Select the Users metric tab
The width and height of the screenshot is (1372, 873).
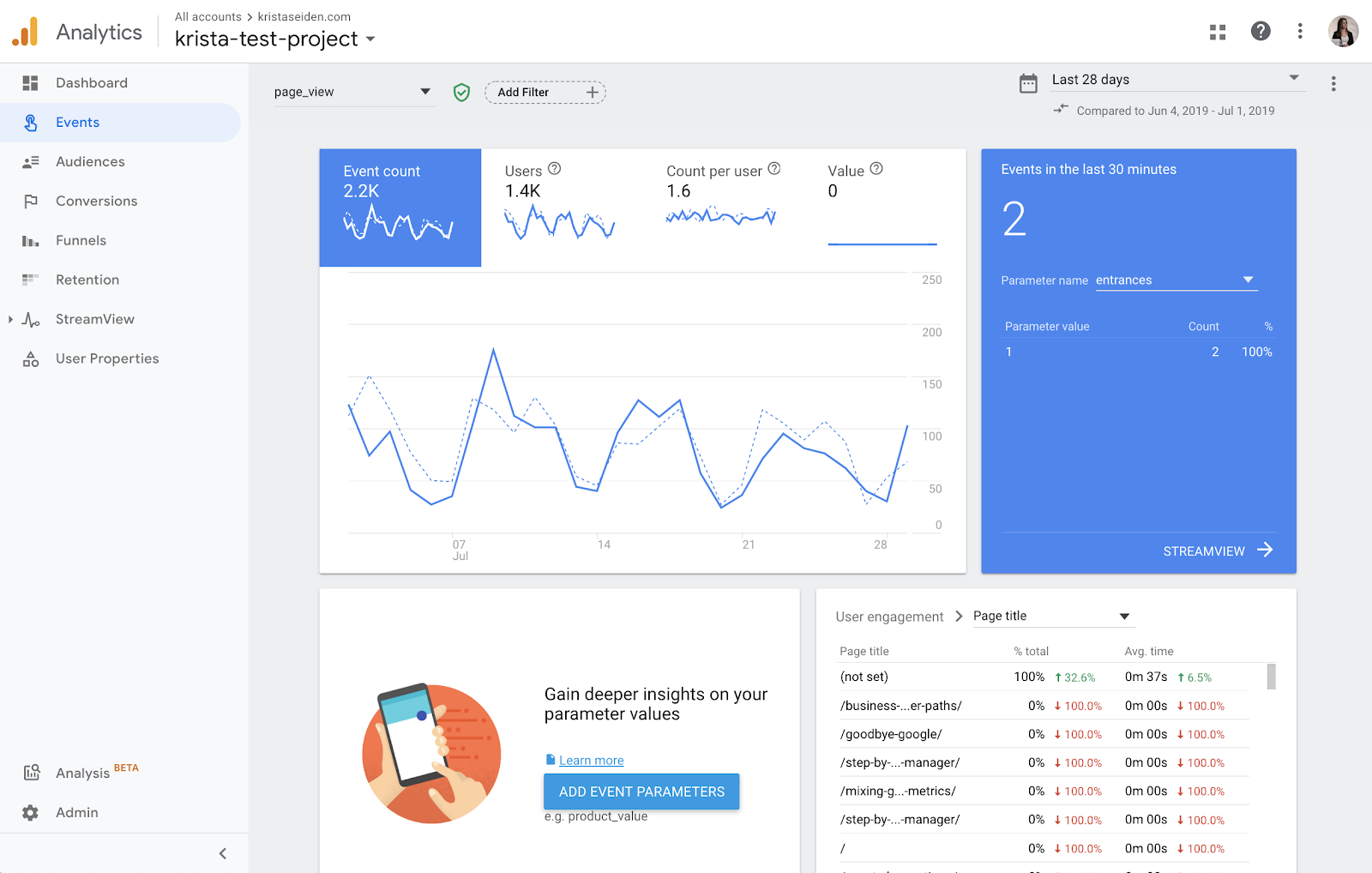tap(562, 208)
